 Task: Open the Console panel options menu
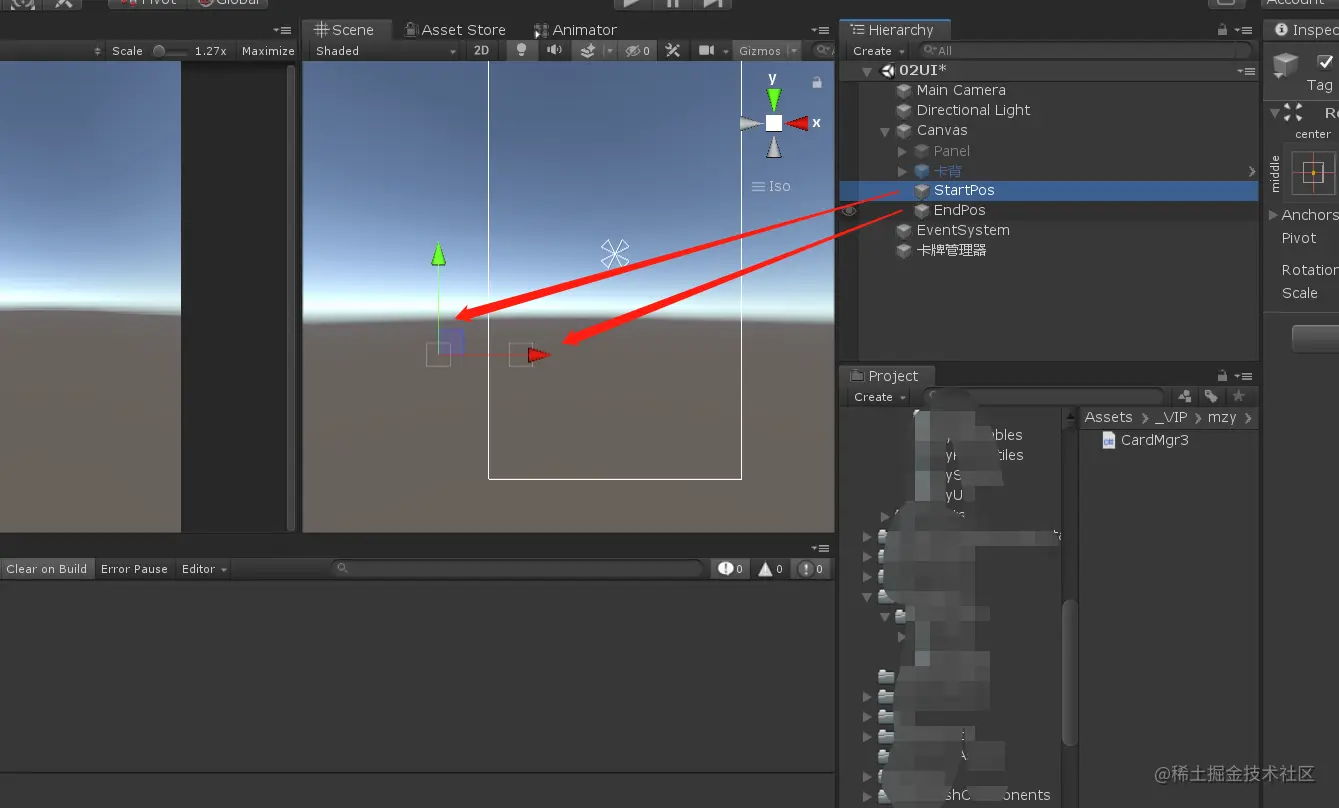point(821,548)
